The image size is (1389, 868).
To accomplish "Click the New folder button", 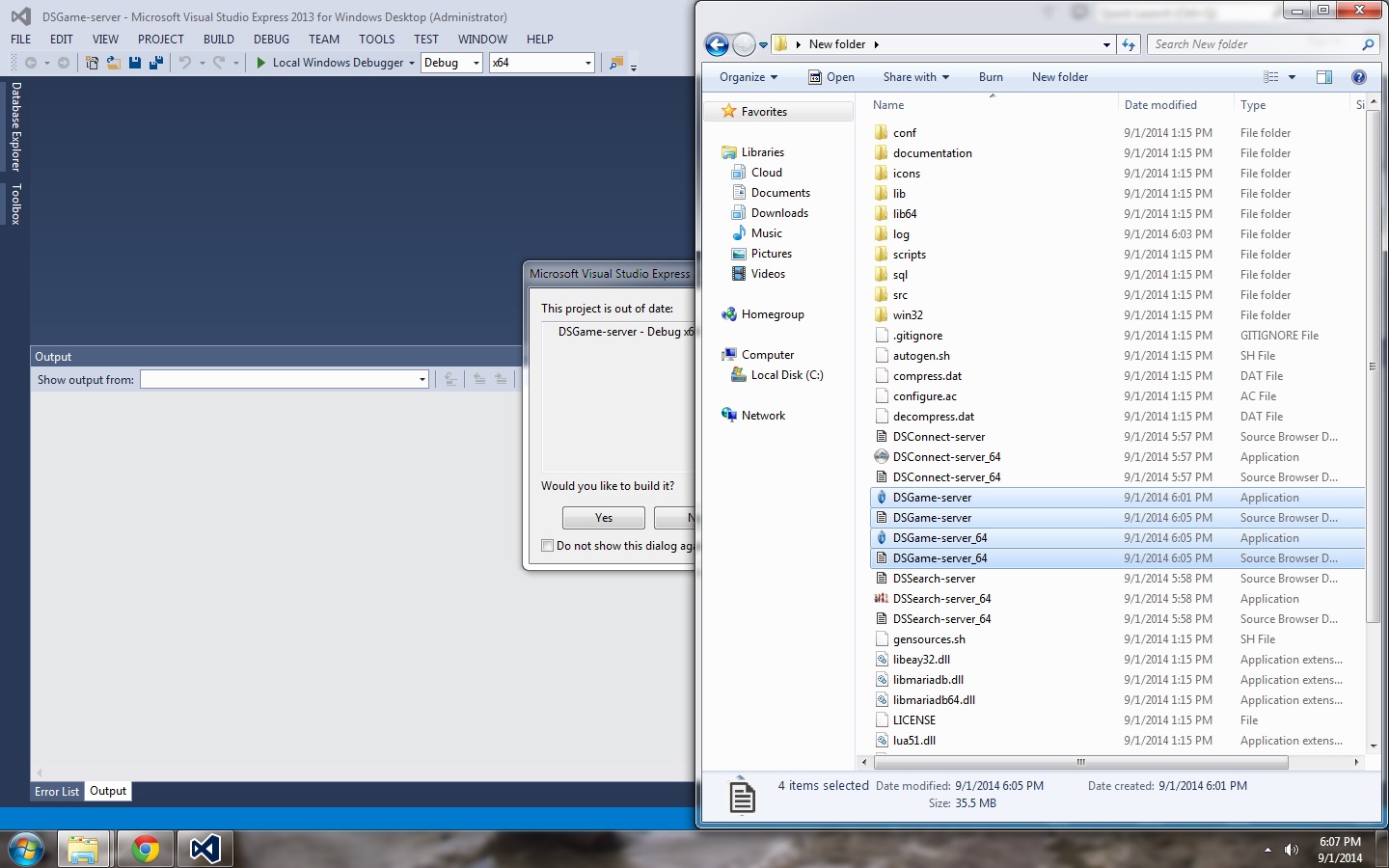I will [1059, 77].
